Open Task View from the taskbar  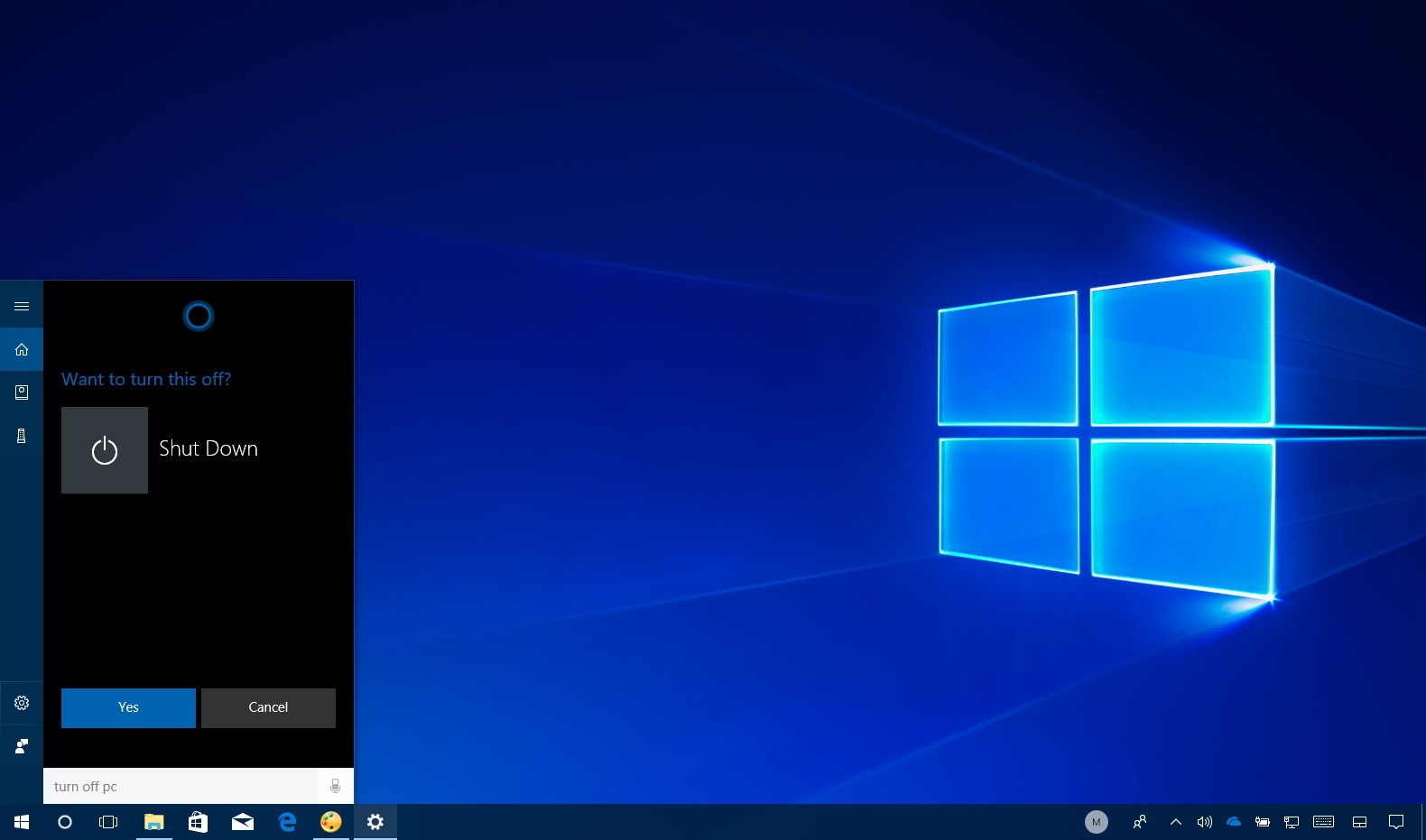point(108,822)
